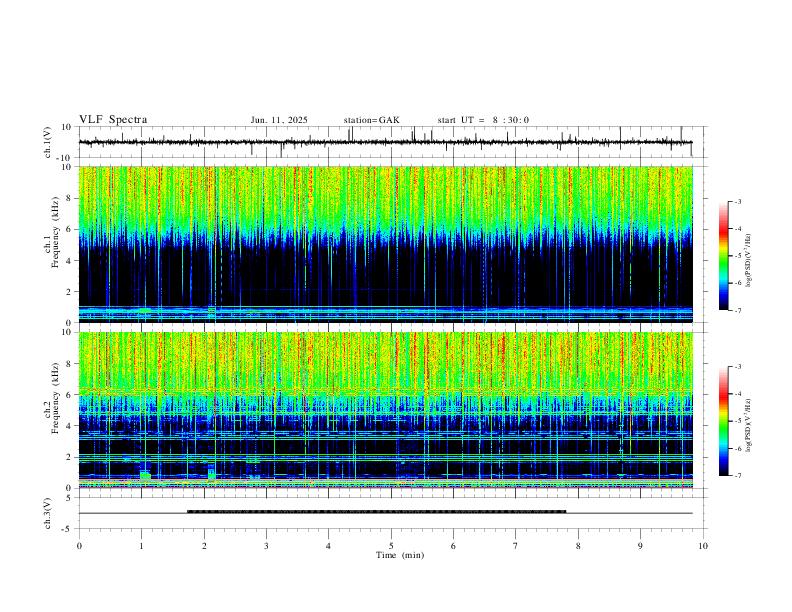
Task: Click the ch.2 spectrogram color scale bar
Action: 723,421
